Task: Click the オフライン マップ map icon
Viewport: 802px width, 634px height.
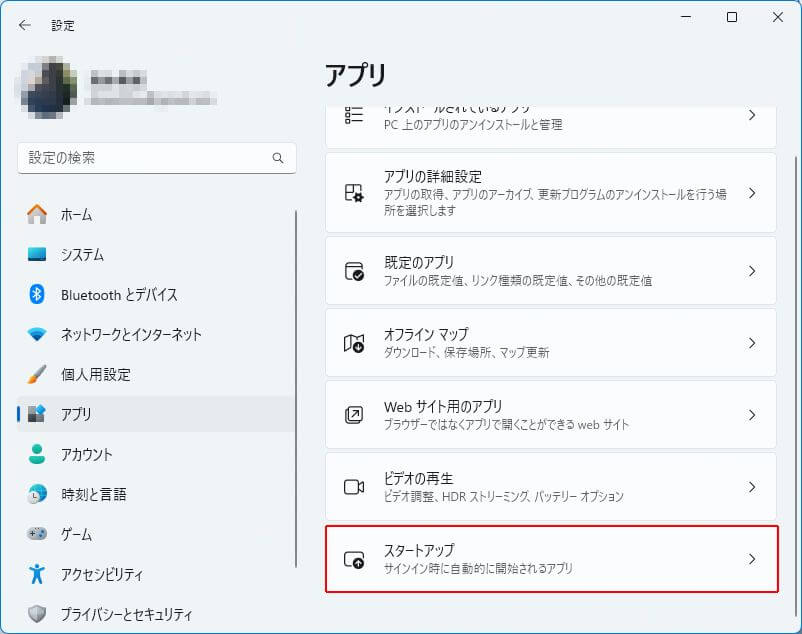Action: pyautogui.click(x=354, y=343)
